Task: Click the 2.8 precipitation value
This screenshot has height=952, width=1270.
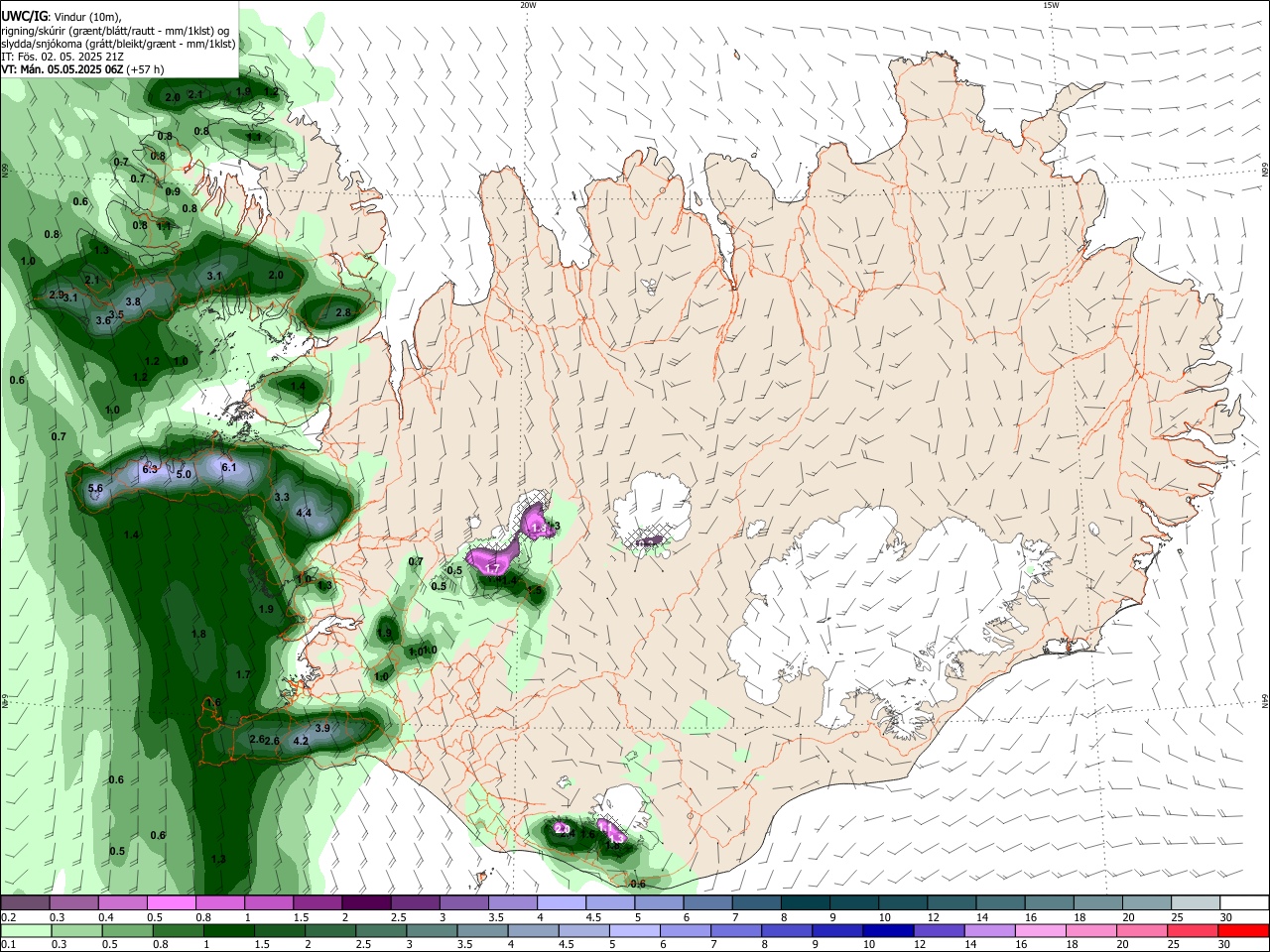Action: [343, 312]
